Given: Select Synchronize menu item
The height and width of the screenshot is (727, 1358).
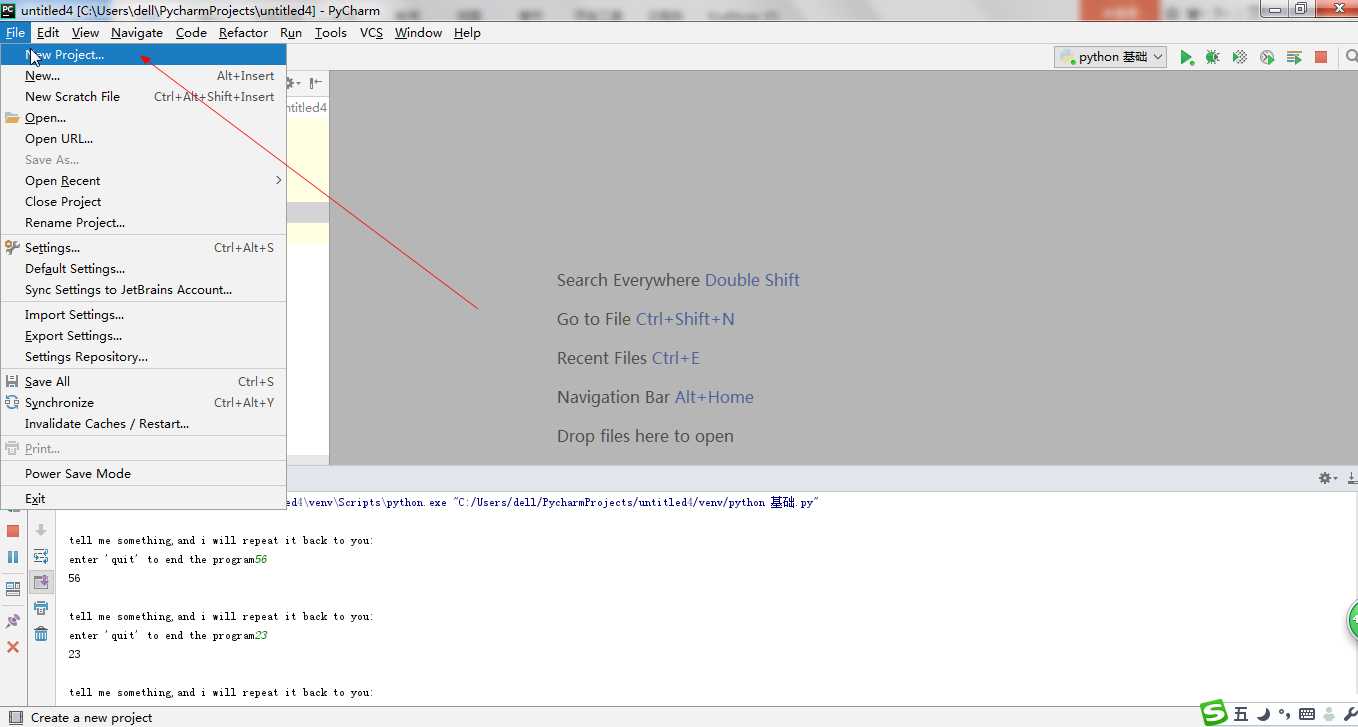Looking at the screenshot, I should tap(143, 403).
